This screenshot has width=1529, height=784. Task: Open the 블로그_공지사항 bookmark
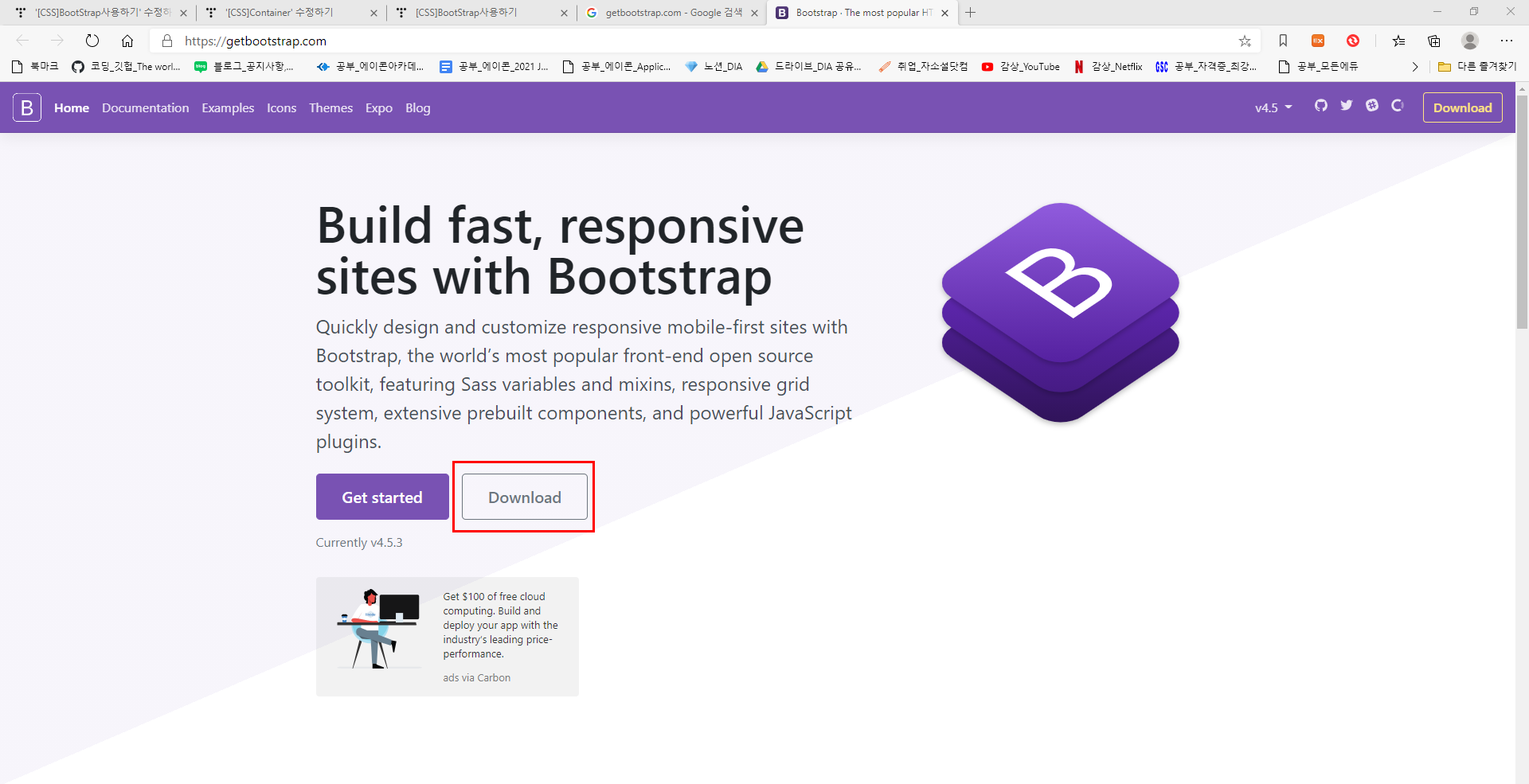244,67
